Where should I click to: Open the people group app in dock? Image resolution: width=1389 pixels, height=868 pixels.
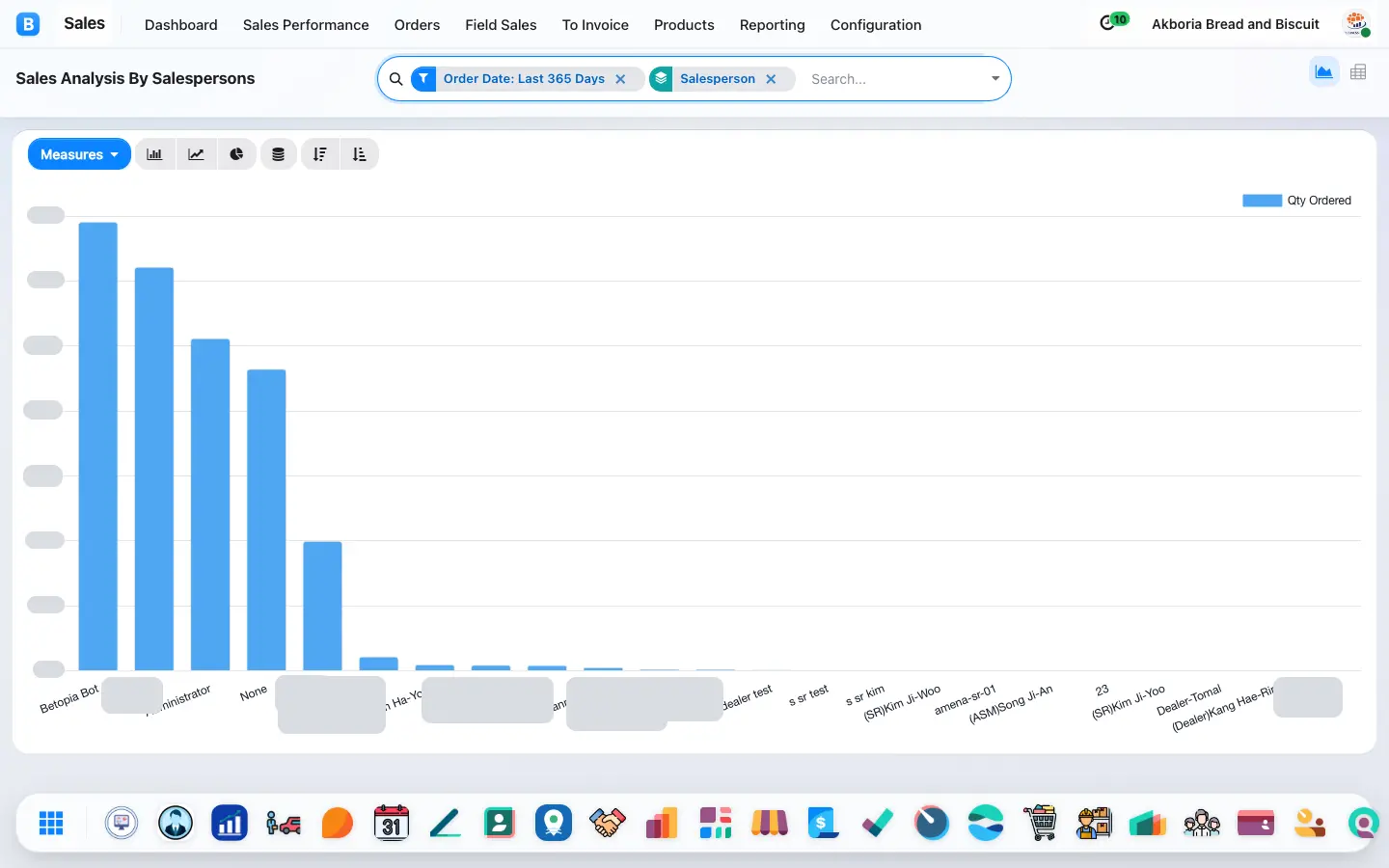coord(1202,823)
